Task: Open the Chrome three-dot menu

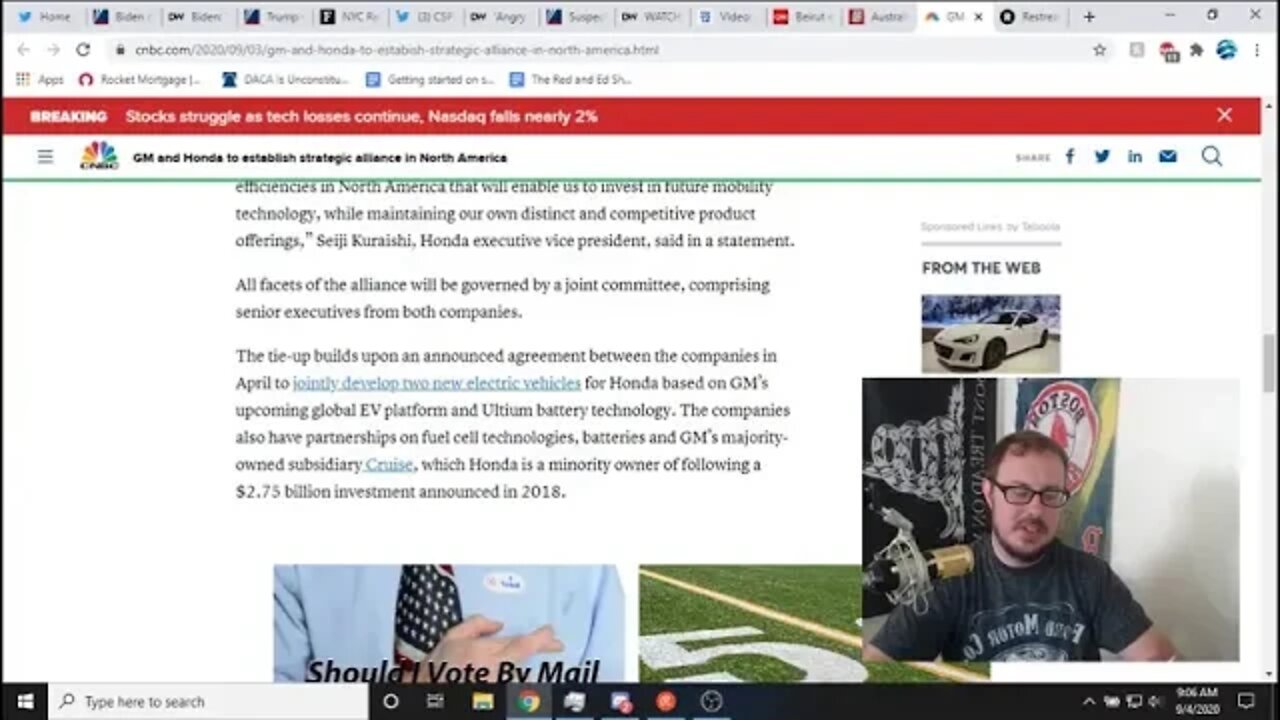Action: [1256, 49]
